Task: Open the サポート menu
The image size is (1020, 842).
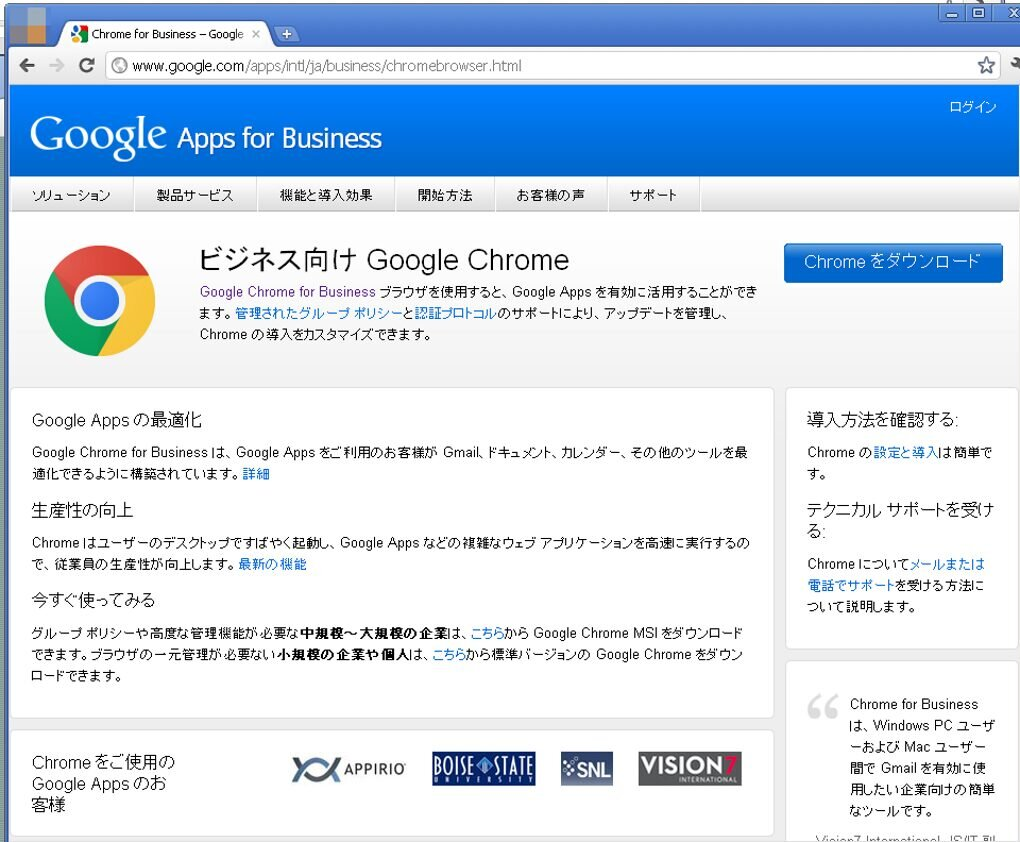Action: (654, 195)
